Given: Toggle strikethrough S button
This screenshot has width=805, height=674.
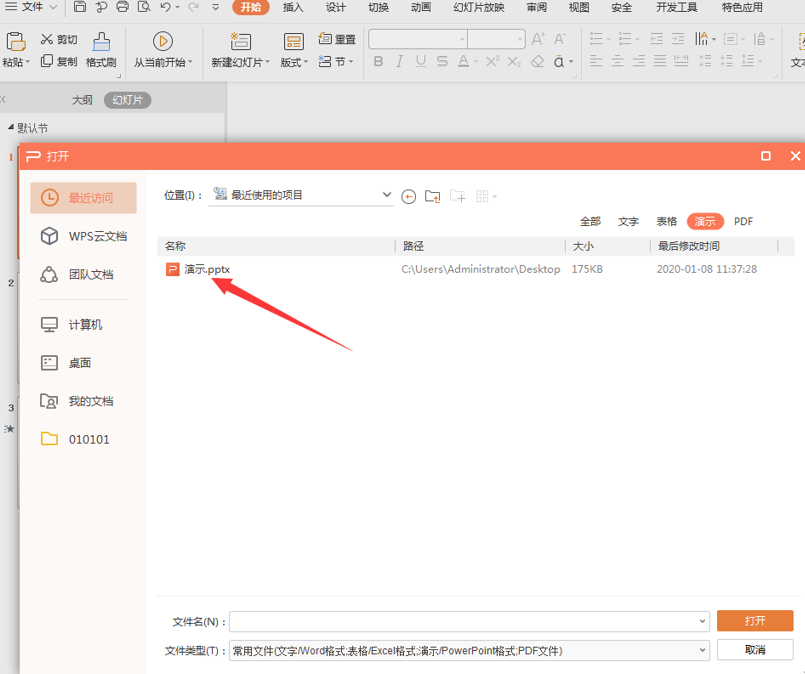Looking at the screenshot, I should click(x=442, y=62).
